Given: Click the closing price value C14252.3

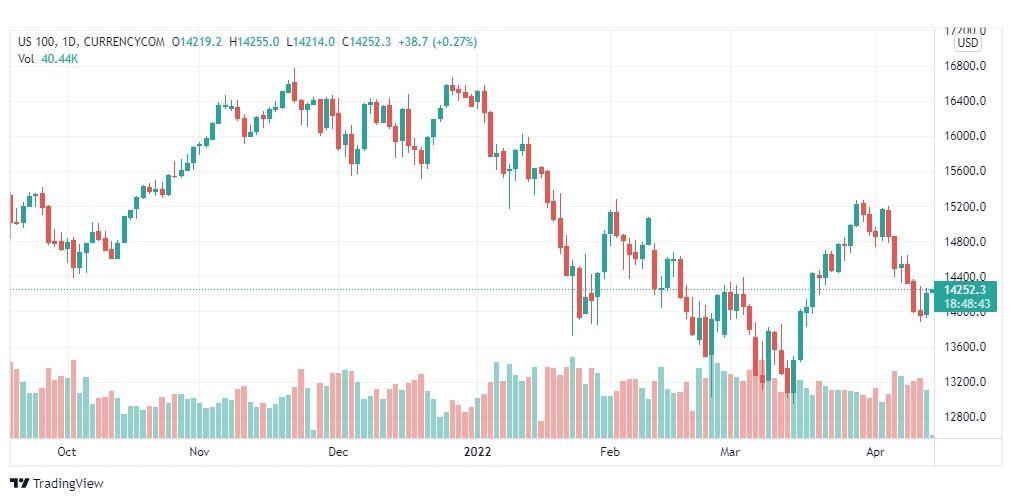Looking at the screenshot, I should pyautogui.click(x=367, y=42).
